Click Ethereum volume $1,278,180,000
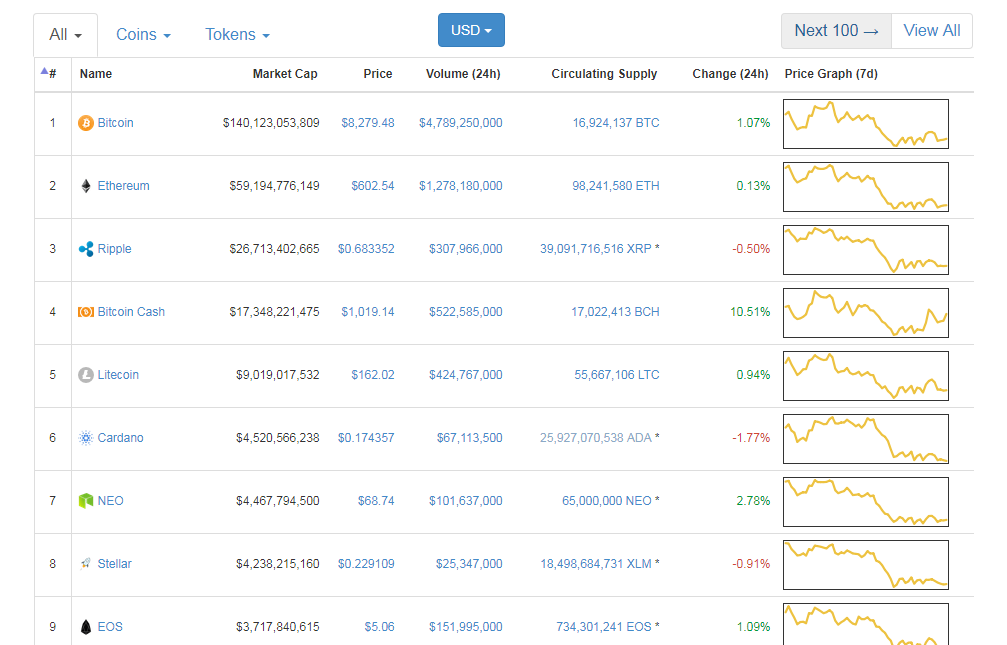This screenshot has width=1007, height=645. coord(460,186)
